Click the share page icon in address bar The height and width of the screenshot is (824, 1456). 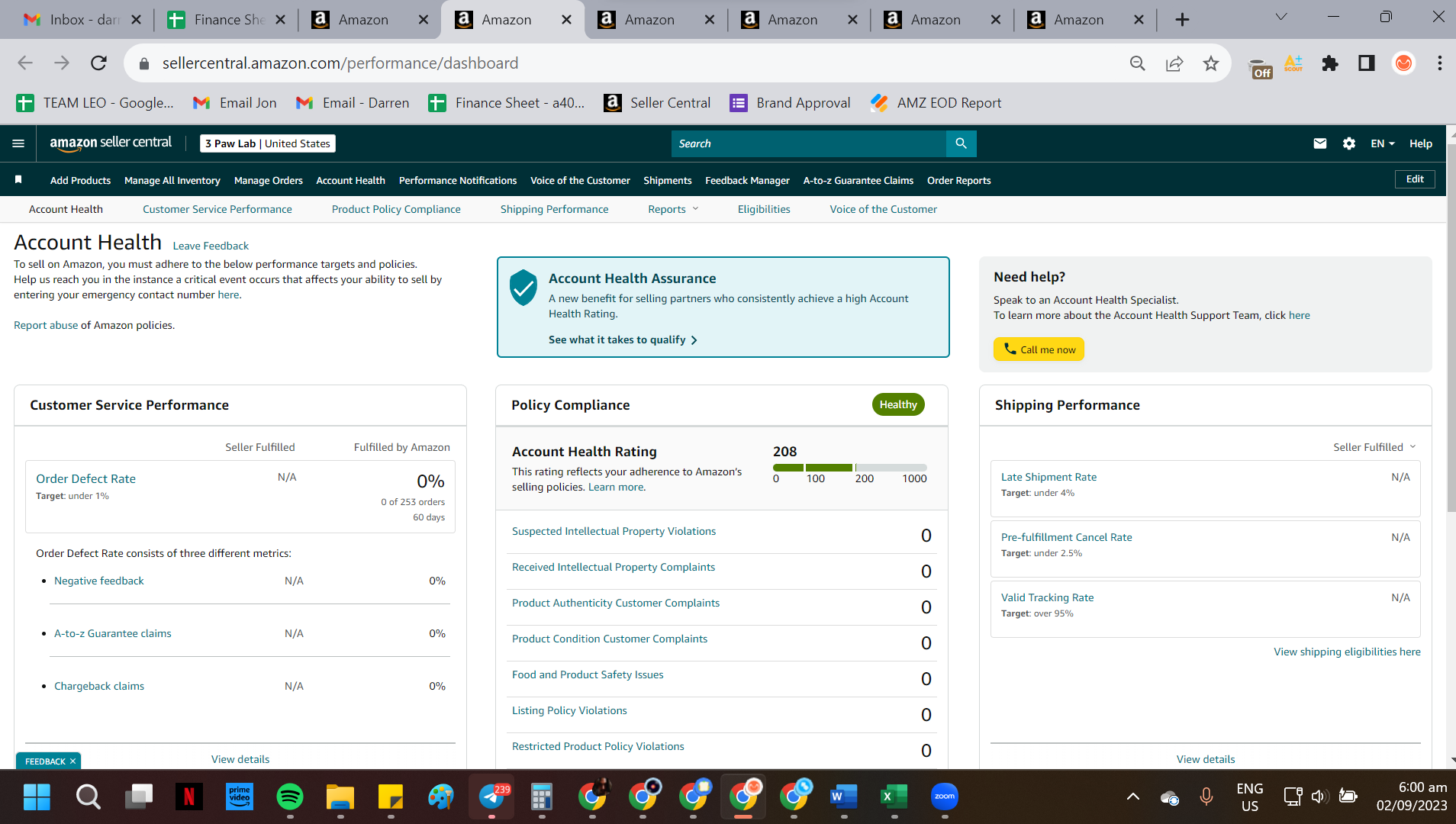1174,63
